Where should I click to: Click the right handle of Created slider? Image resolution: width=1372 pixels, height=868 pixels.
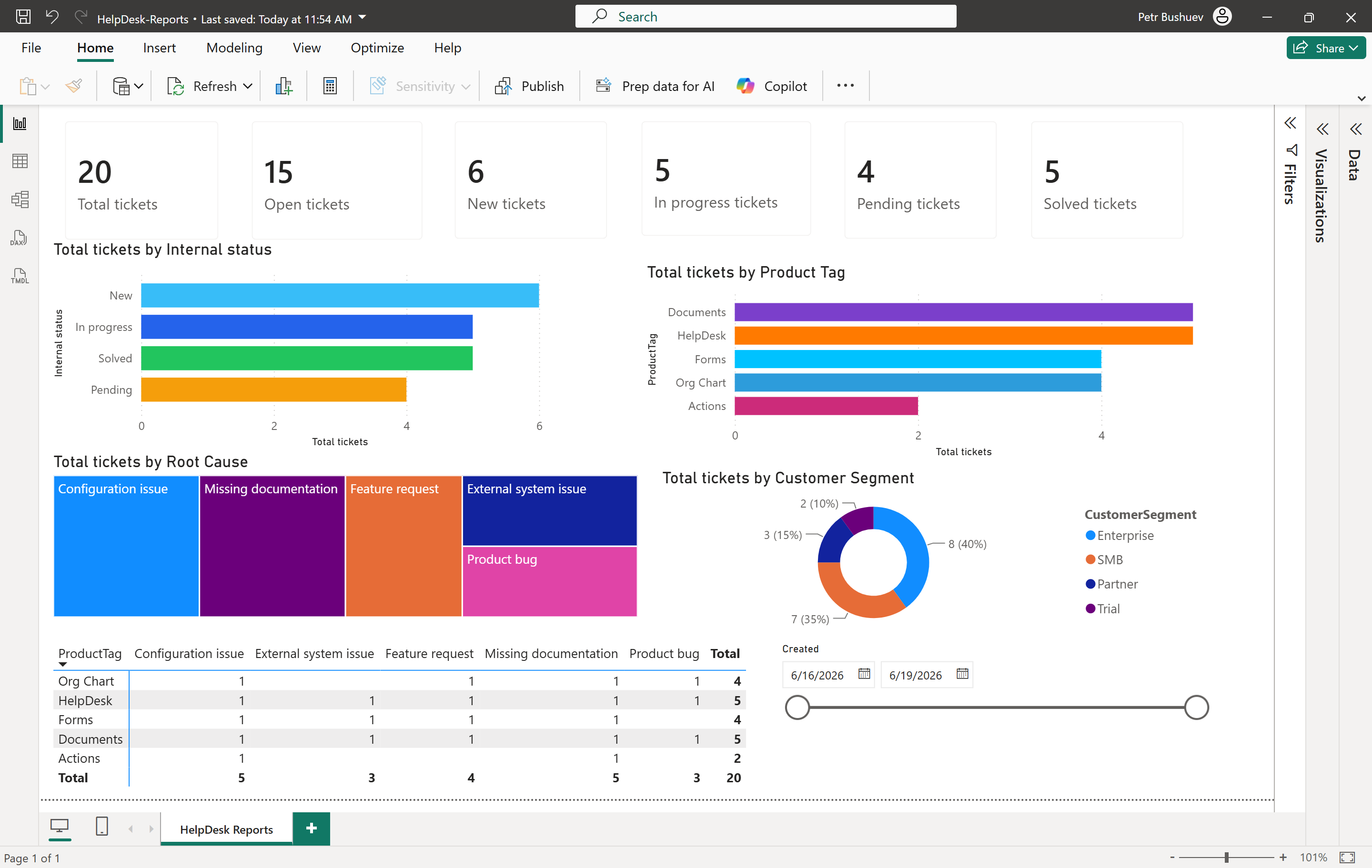tap(1196, 708)
